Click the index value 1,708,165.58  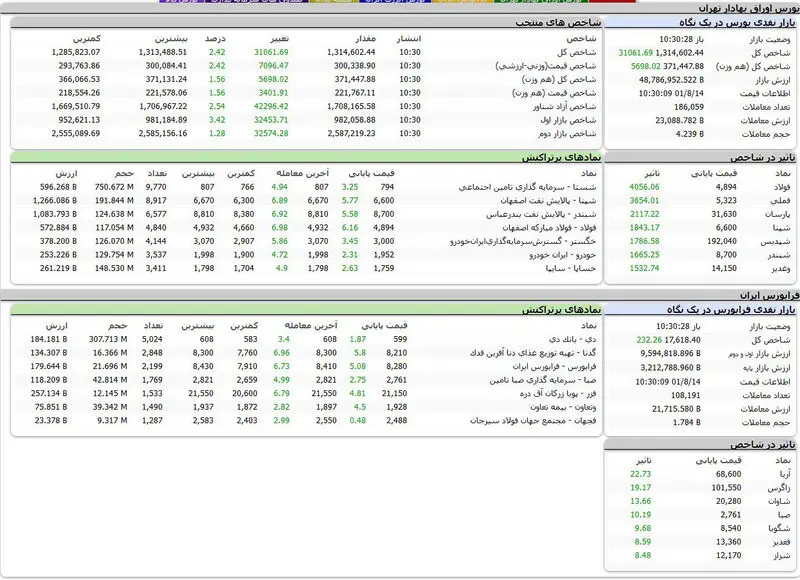click(x=351, y=107)
